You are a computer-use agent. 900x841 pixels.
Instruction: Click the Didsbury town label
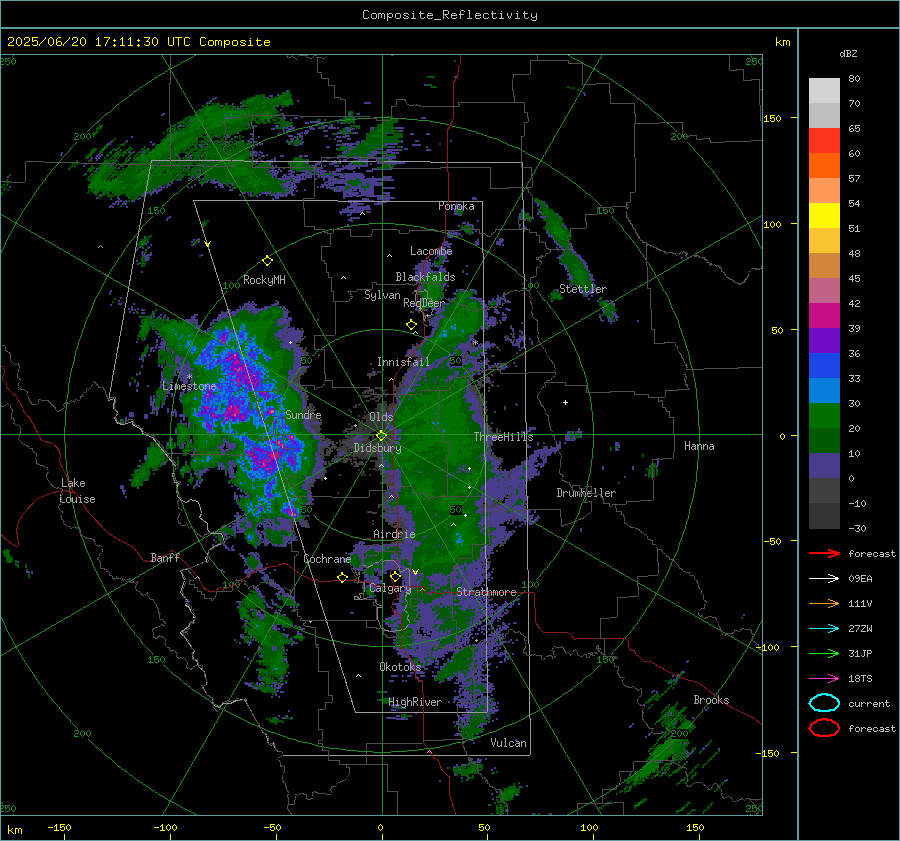[377, 448]
